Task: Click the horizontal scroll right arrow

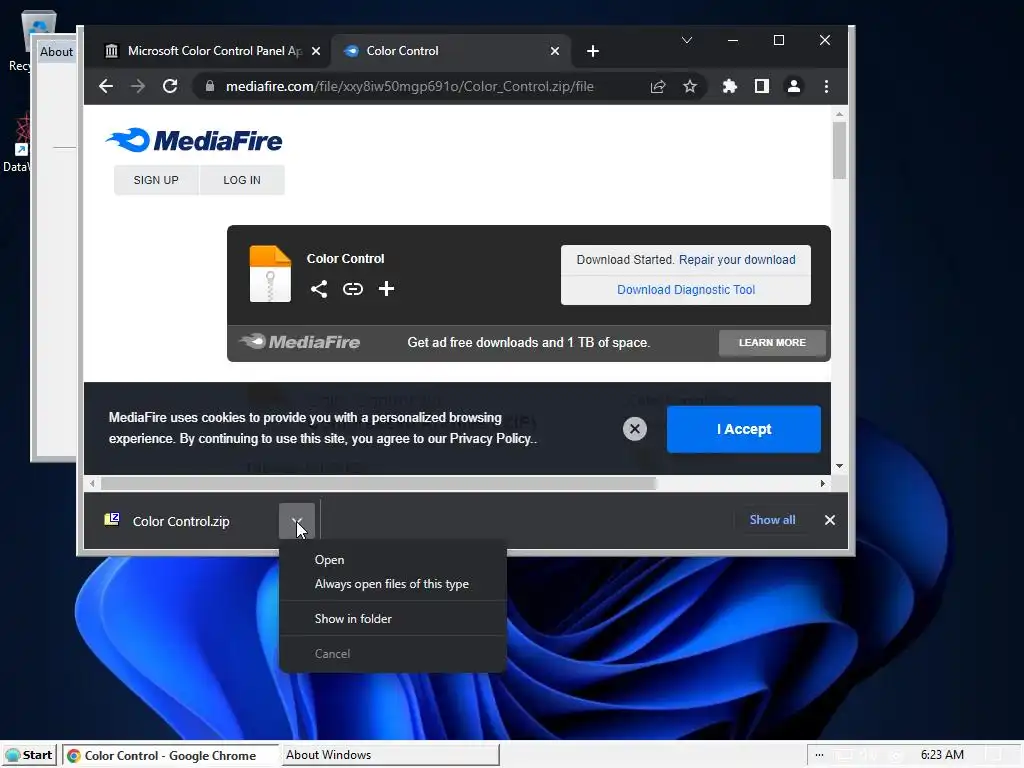Action: coord(822,483)
